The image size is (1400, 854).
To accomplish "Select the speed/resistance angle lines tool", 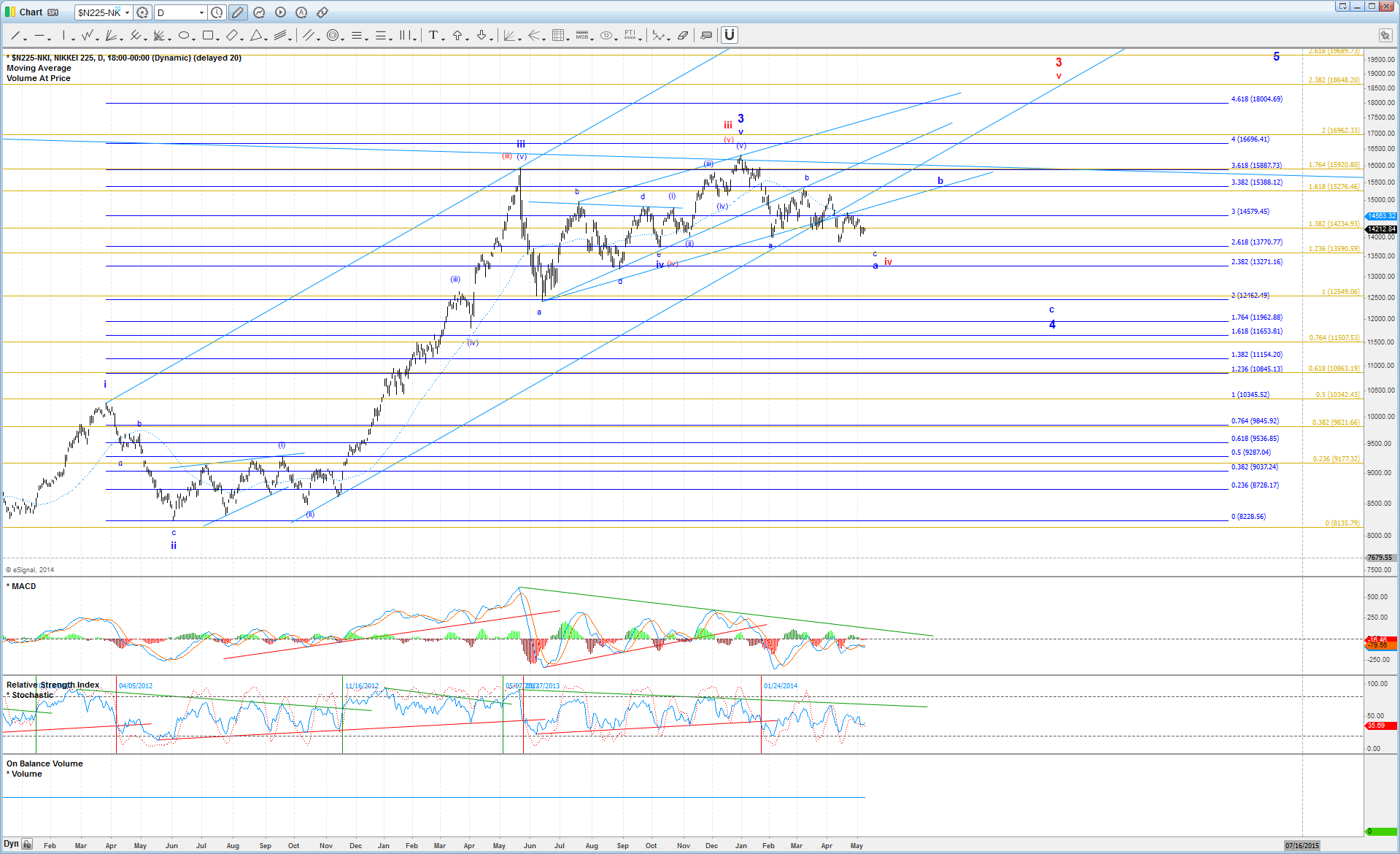I will (509, 35).
